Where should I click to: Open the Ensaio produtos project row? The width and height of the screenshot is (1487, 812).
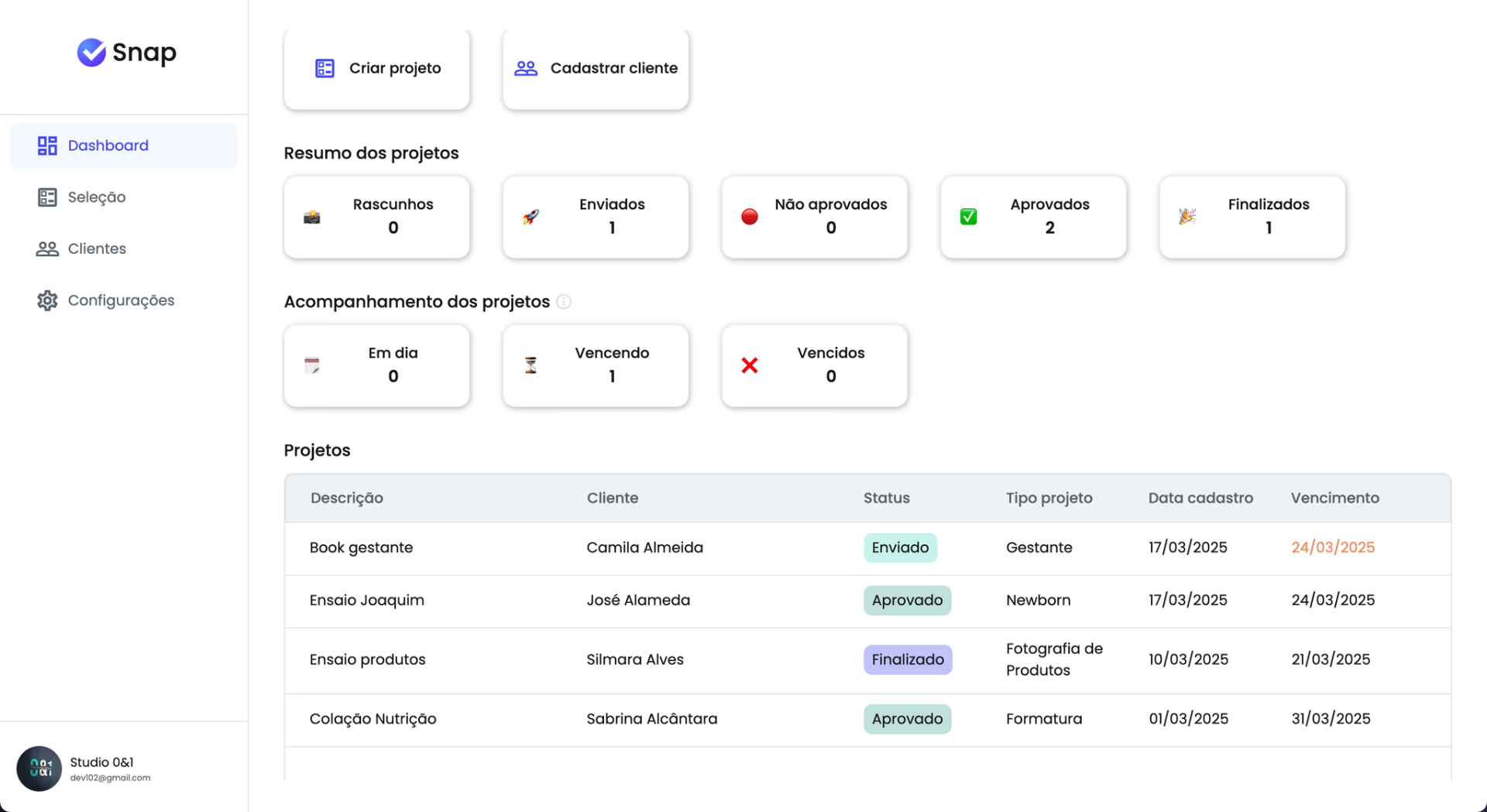pyautogui.click(x=867, y=660)
